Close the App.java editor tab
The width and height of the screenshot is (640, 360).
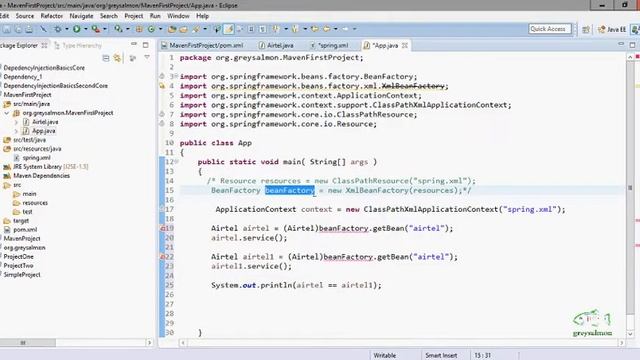pyautogui.click(x=405, y=45)
